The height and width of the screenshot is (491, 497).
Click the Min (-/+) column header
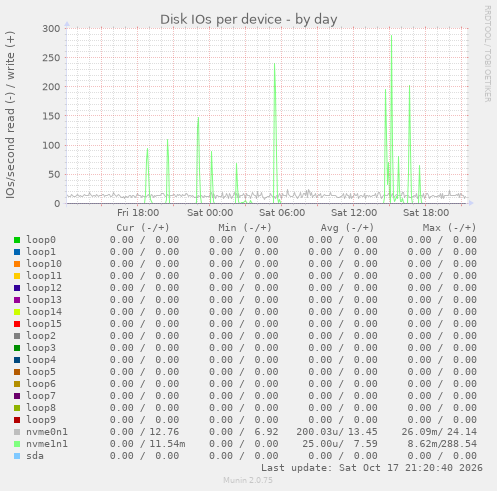pos(245,228)
